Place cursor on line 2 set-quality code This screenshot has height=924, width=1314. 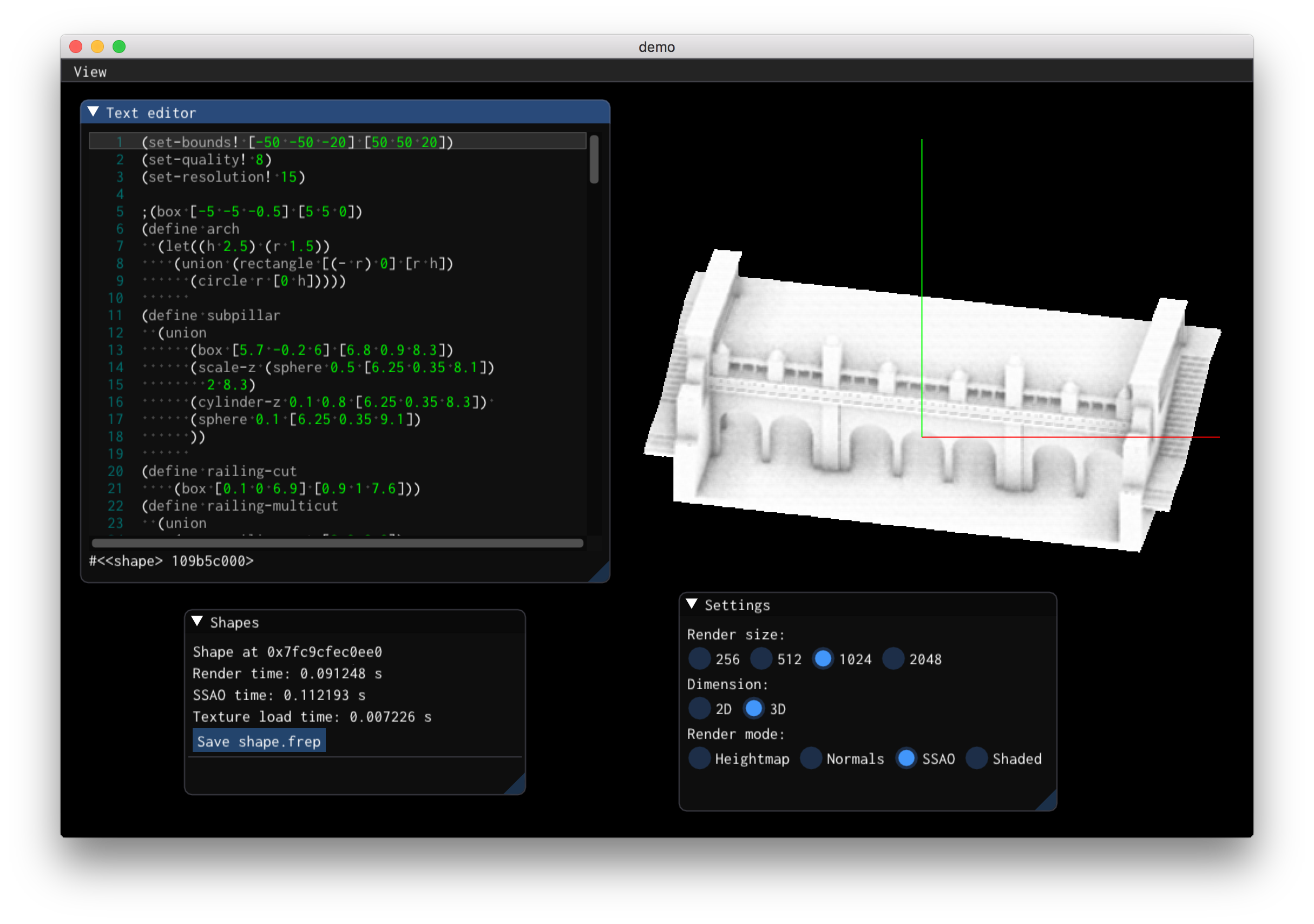pos(206,160)
